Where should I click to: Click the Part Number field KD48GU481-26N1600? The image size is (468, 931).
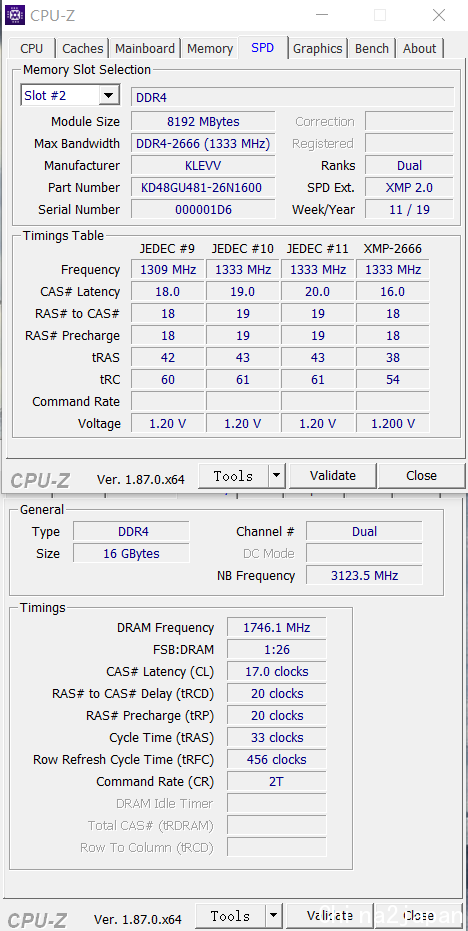203,188
